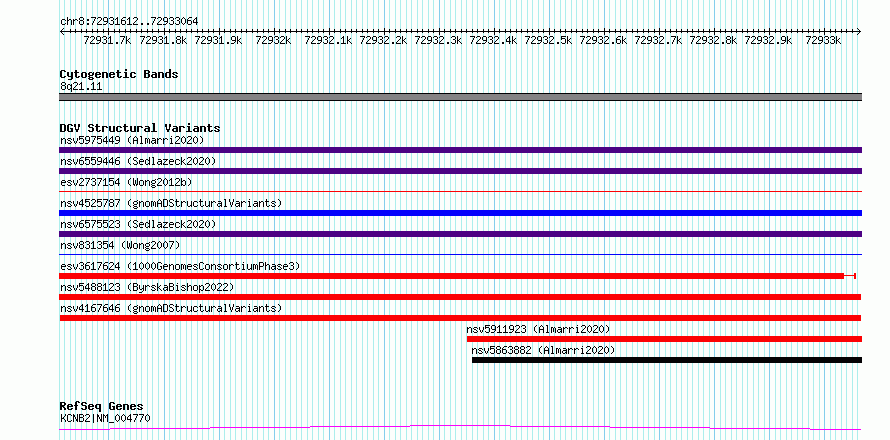Open variant nsv5911923 (Almarri2020) label
890x440 pixels.
pos(538,329)
